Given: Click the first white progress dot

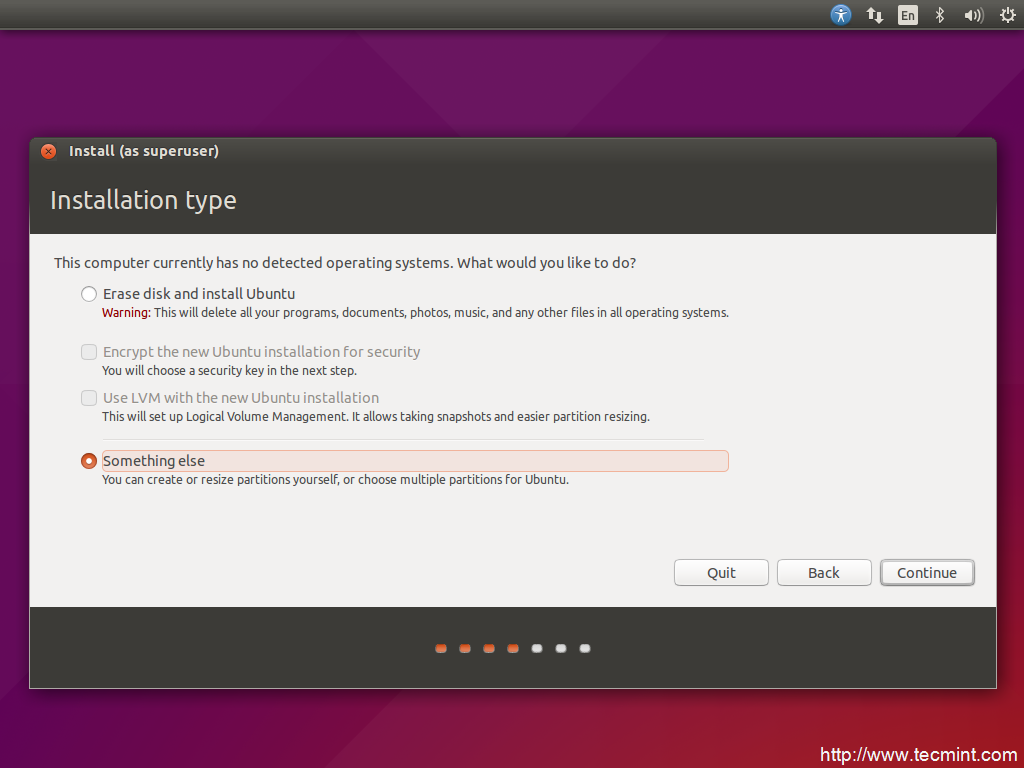Looking at the screenshot, I should click(x=537, y=649).
